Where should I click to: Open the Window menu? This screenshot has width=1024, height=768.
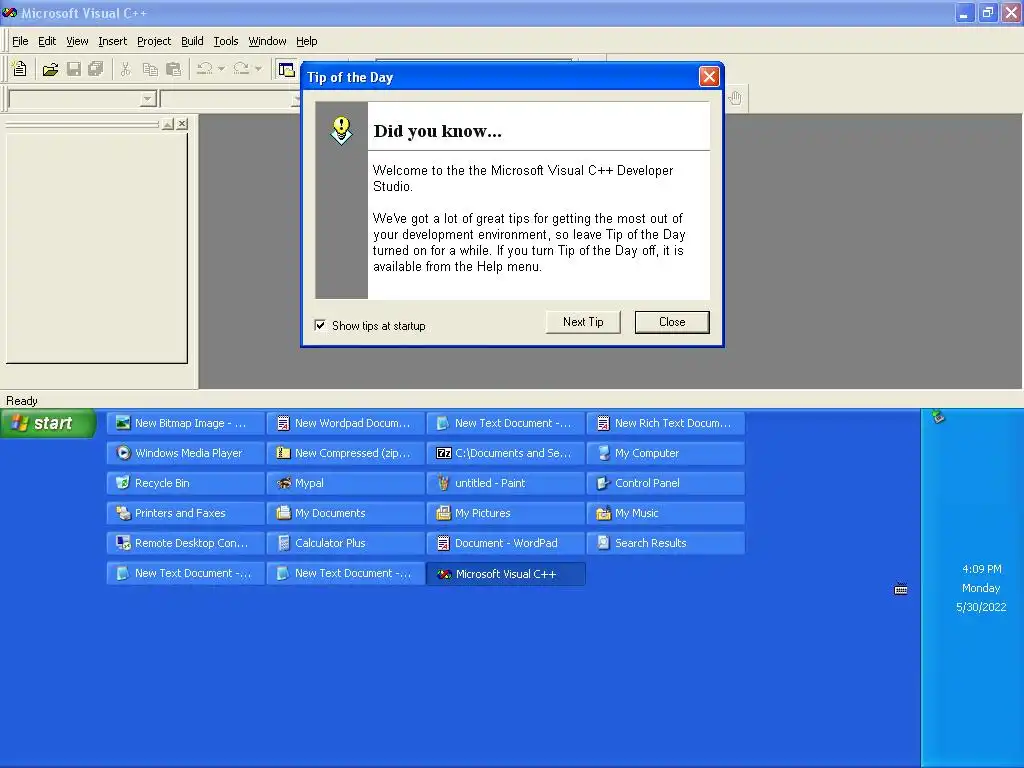tap(267, 41)
